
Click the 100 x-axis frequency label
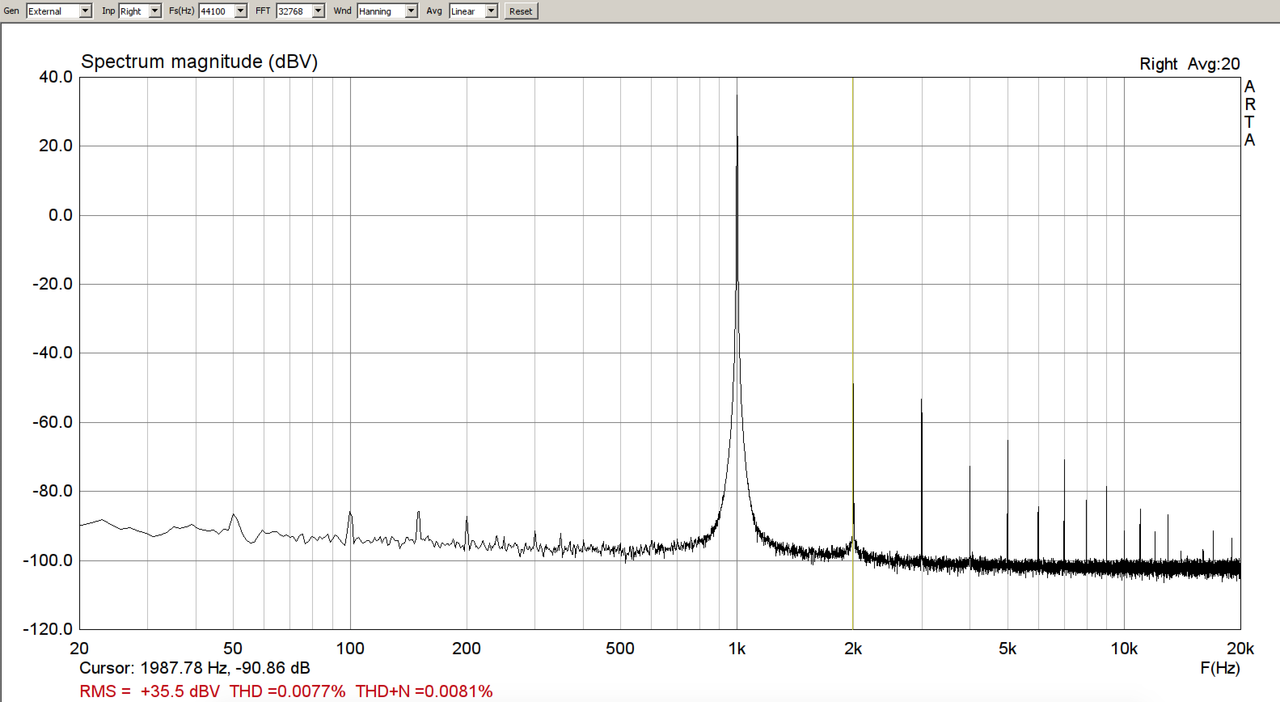(x=350, y=648)
